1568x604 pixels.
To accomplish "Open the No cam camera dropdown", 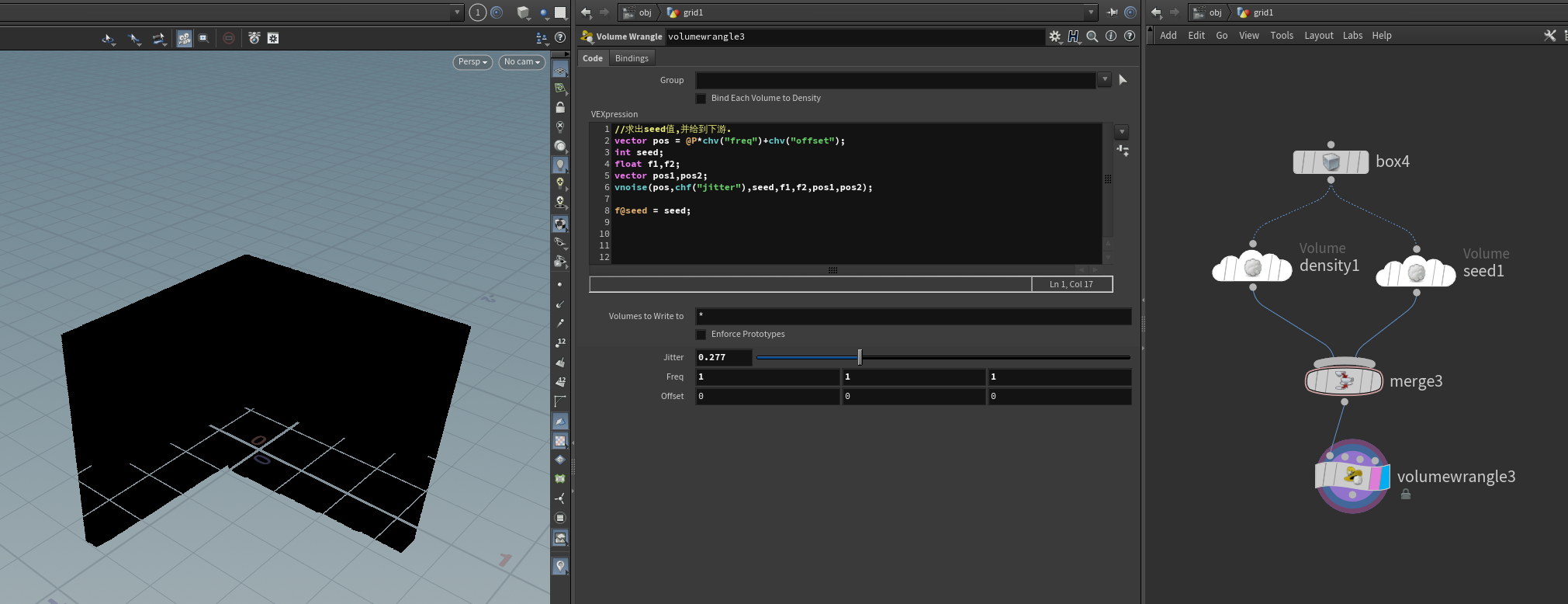I will tap(521, 62).
